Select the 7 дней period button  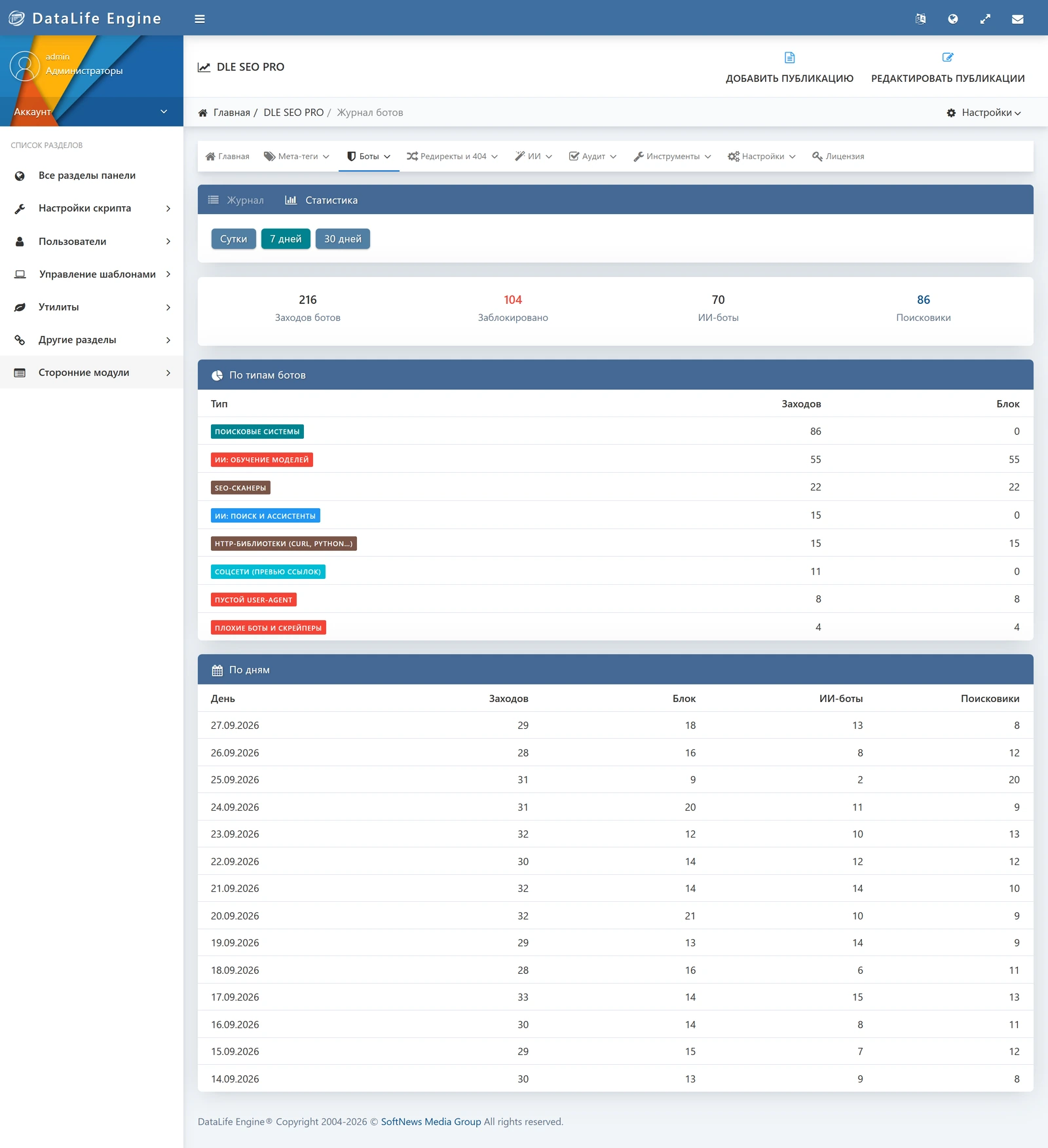[286, 239]
